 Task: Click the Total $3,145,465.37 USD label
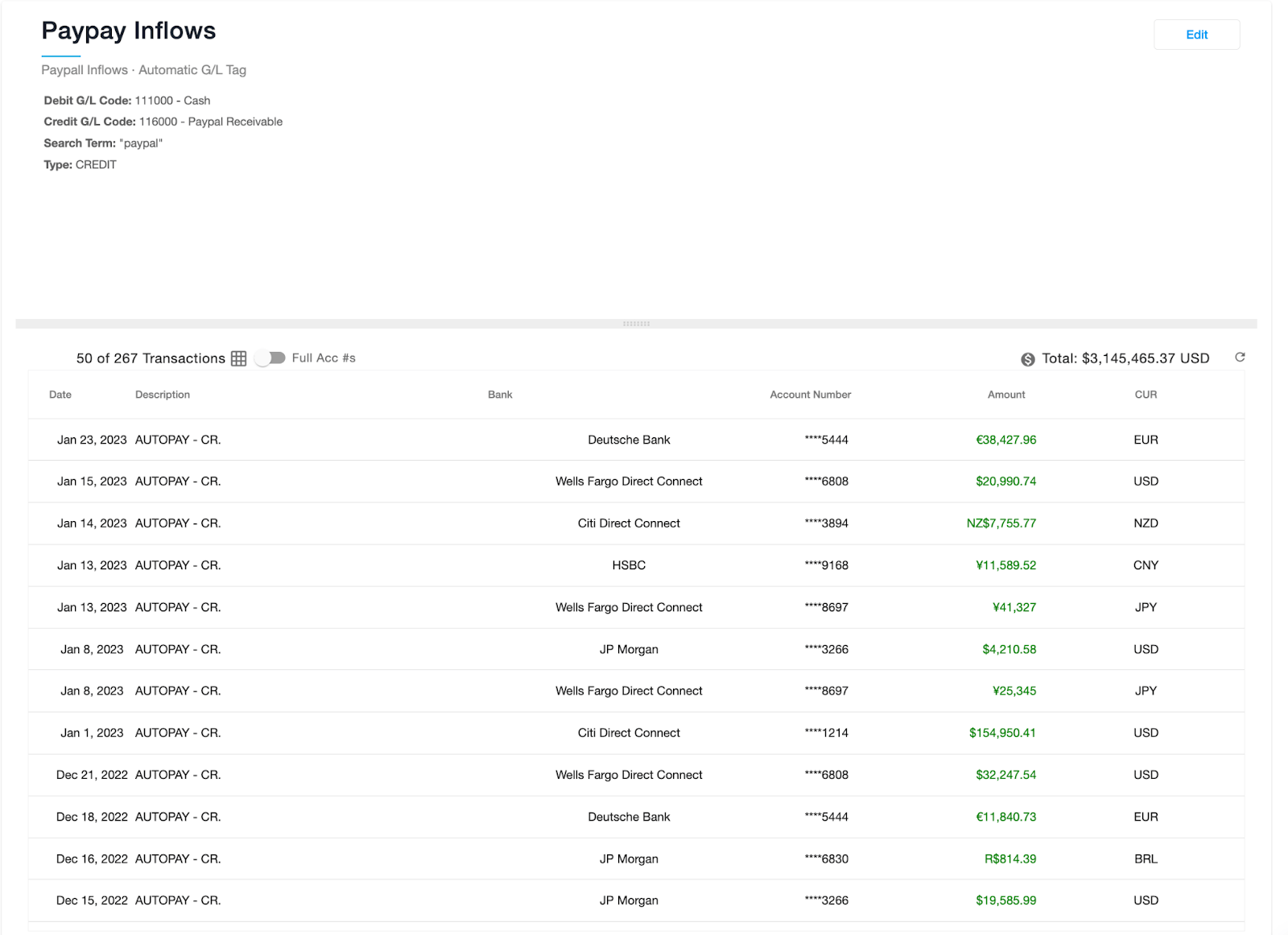pos(1125,358)
